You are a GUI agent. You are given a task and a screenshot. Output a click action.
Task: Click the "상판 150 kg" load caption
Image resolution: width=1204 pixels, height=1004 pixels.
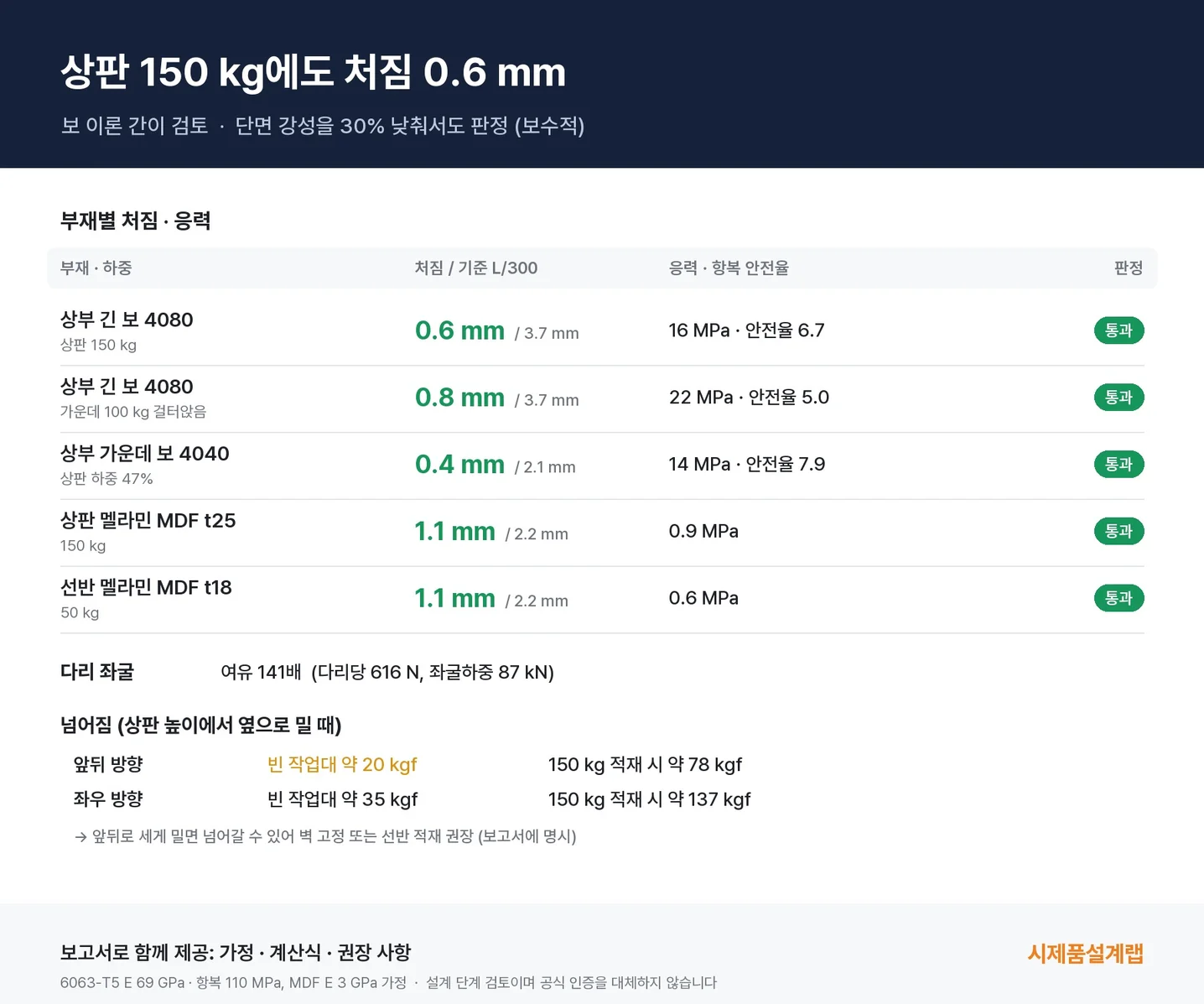(x=98, y=345)
